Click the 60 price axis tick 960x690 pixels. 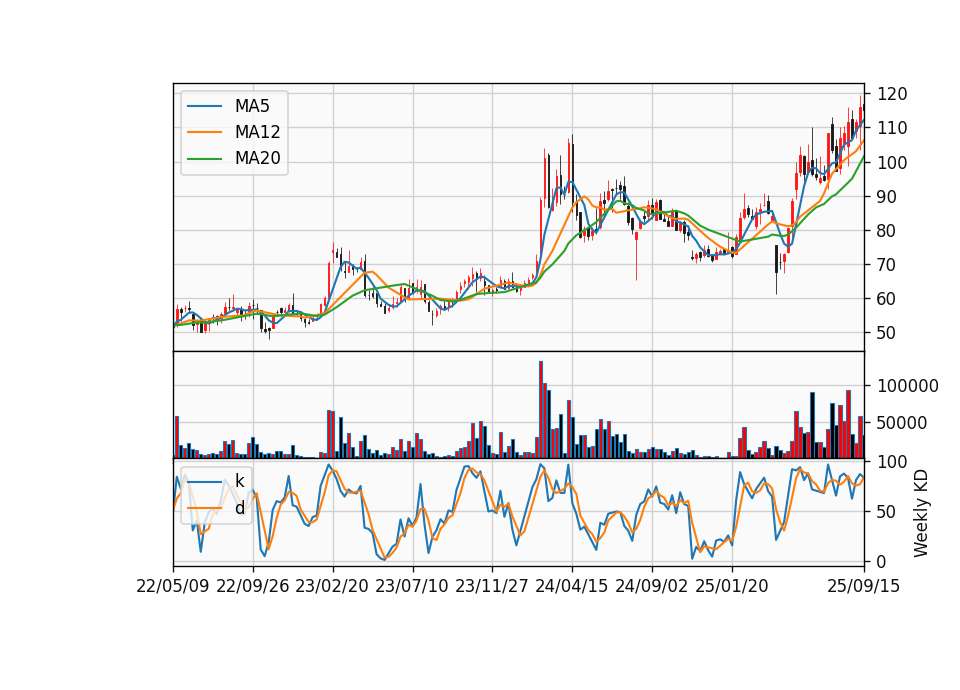click(887, 299)
